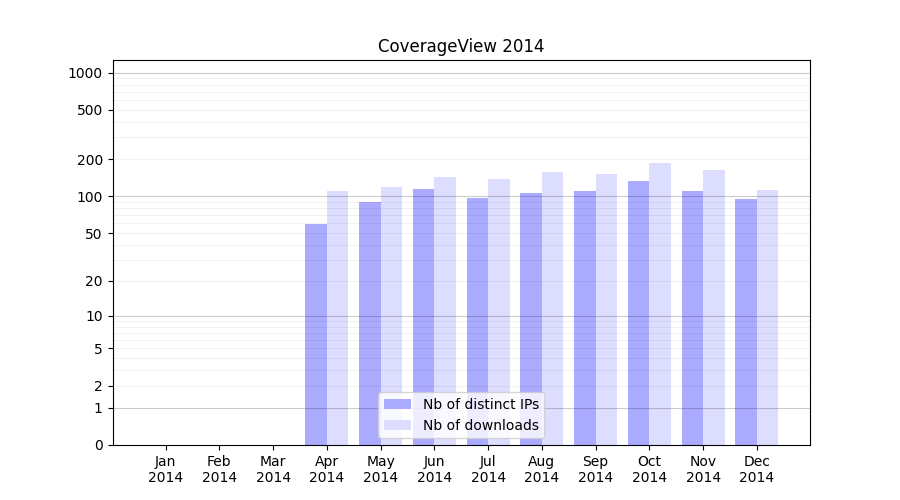Select the Nb of distinct IPs legend label
This screenshot has width=900, height=500.
click(x=480, y=404)
